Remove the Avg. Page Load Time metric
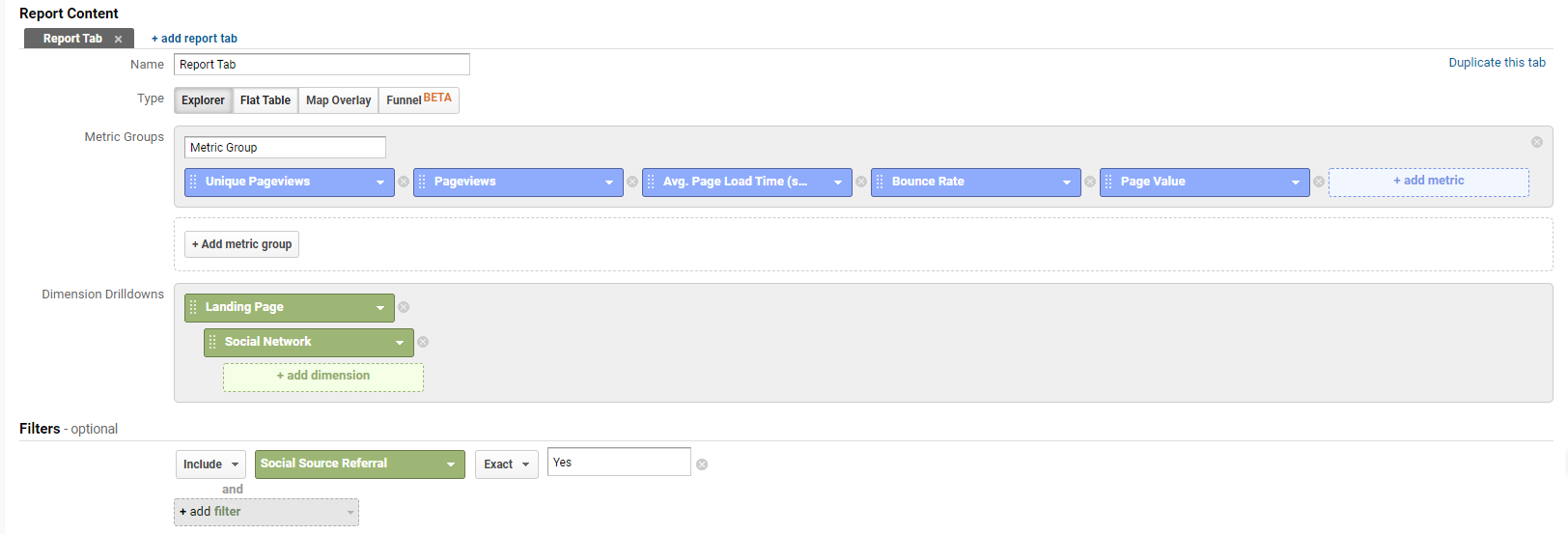The image size is (1568, 534). tap(861, 182)
